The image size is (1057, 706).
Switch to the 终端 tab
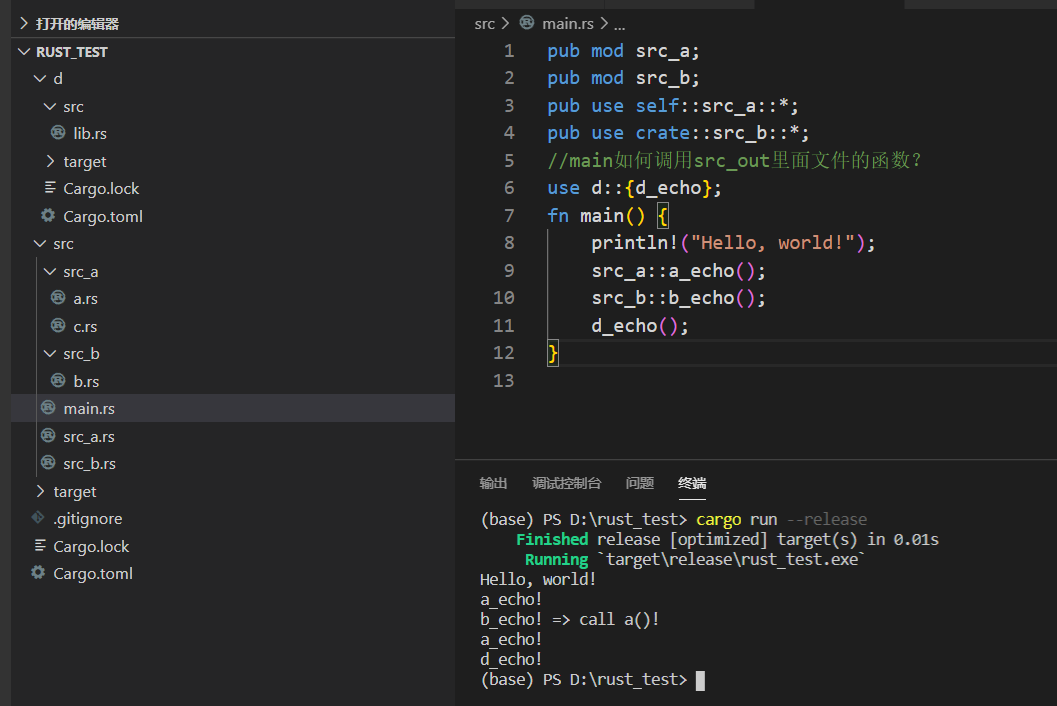pos(691,482)
